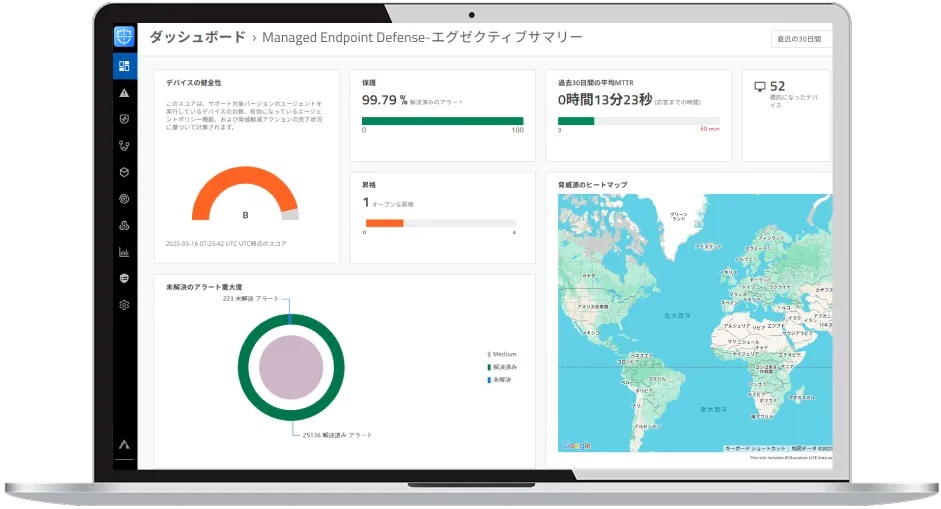Open the shield protection sidebar icon
This screenshot has height=509, width=941.
(124, 119)
